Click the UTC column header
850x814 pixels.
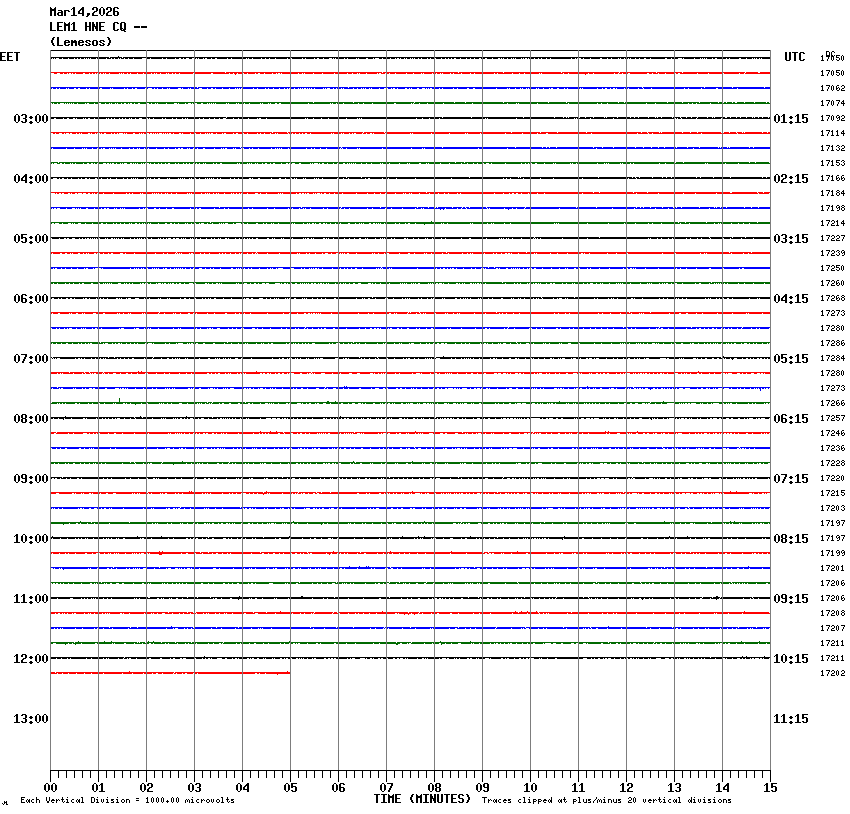coord(794,57)
